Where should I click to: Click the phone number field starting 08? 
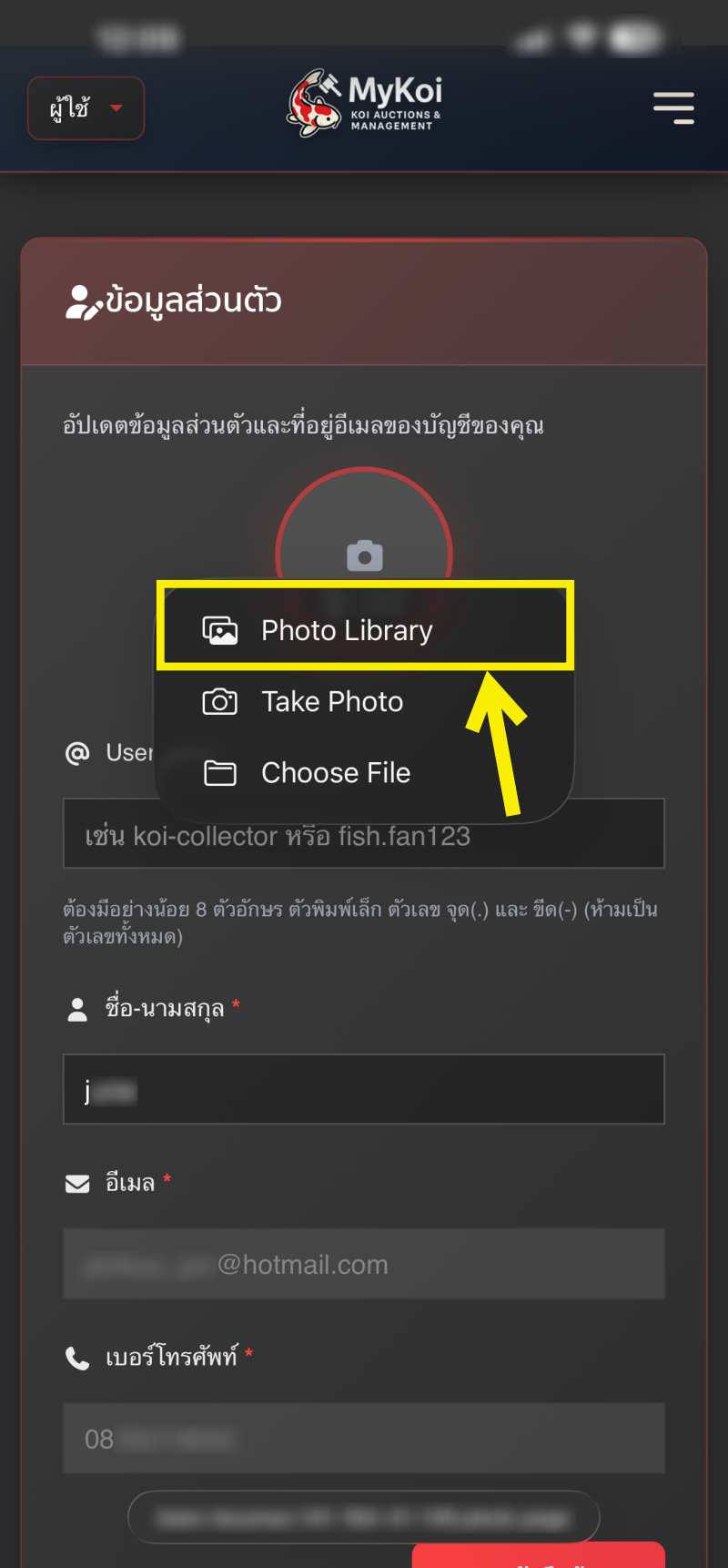coord(364,1439)
